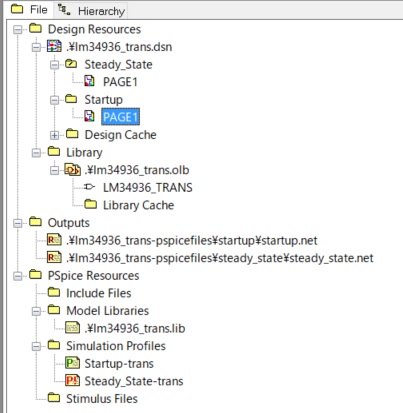Select the LM34936_TRANS part label
The width and height of the screenshot is (403, 413).
tap(148, 188)
